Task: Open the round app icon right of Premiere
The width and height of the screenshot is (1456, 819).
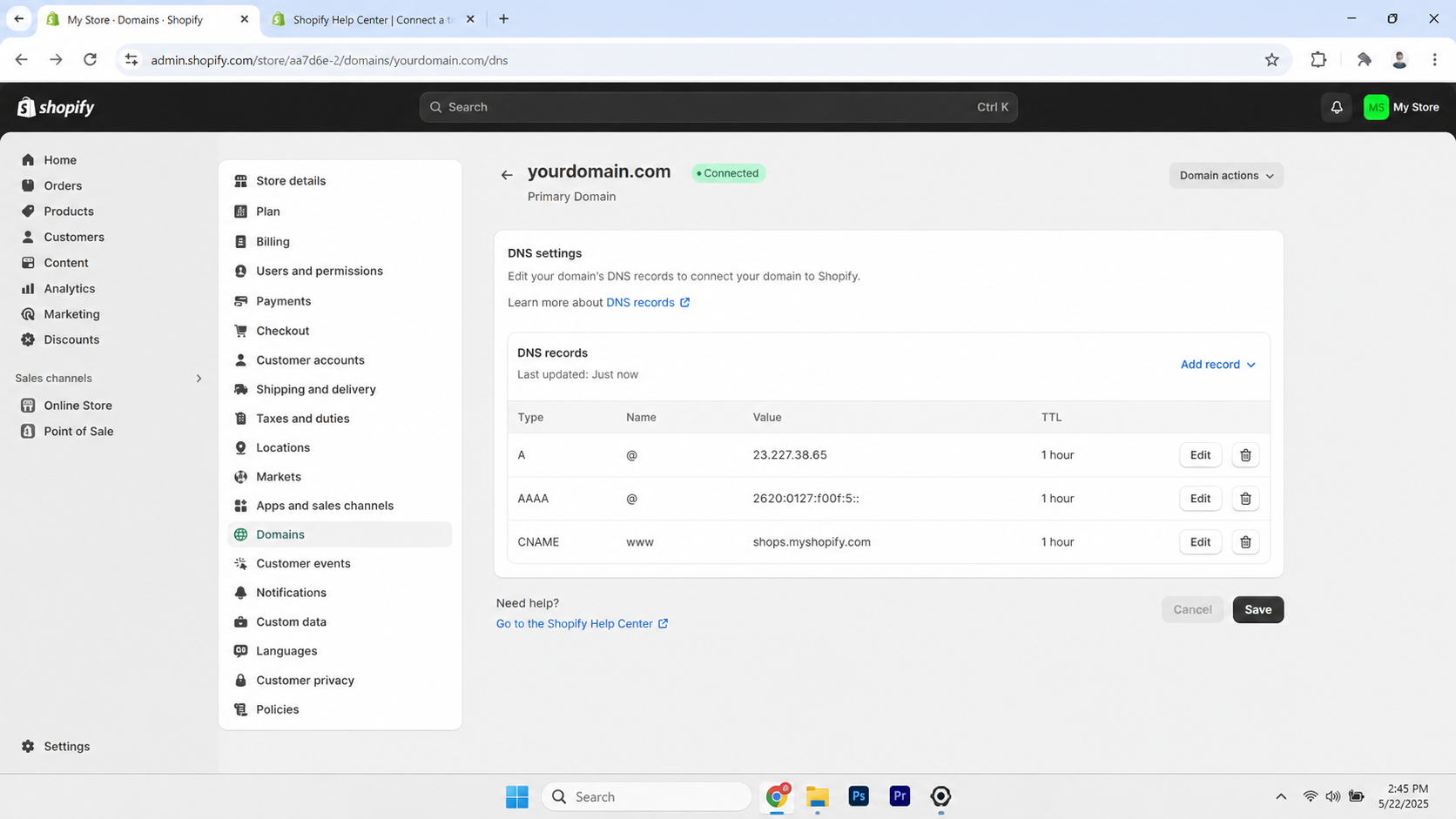Action: (x=940, y=796)
